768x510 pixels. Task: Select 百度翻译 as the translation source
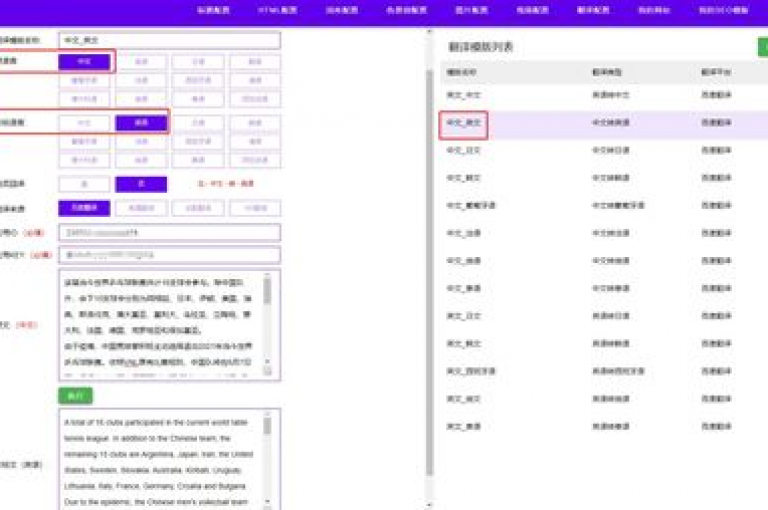84,208
